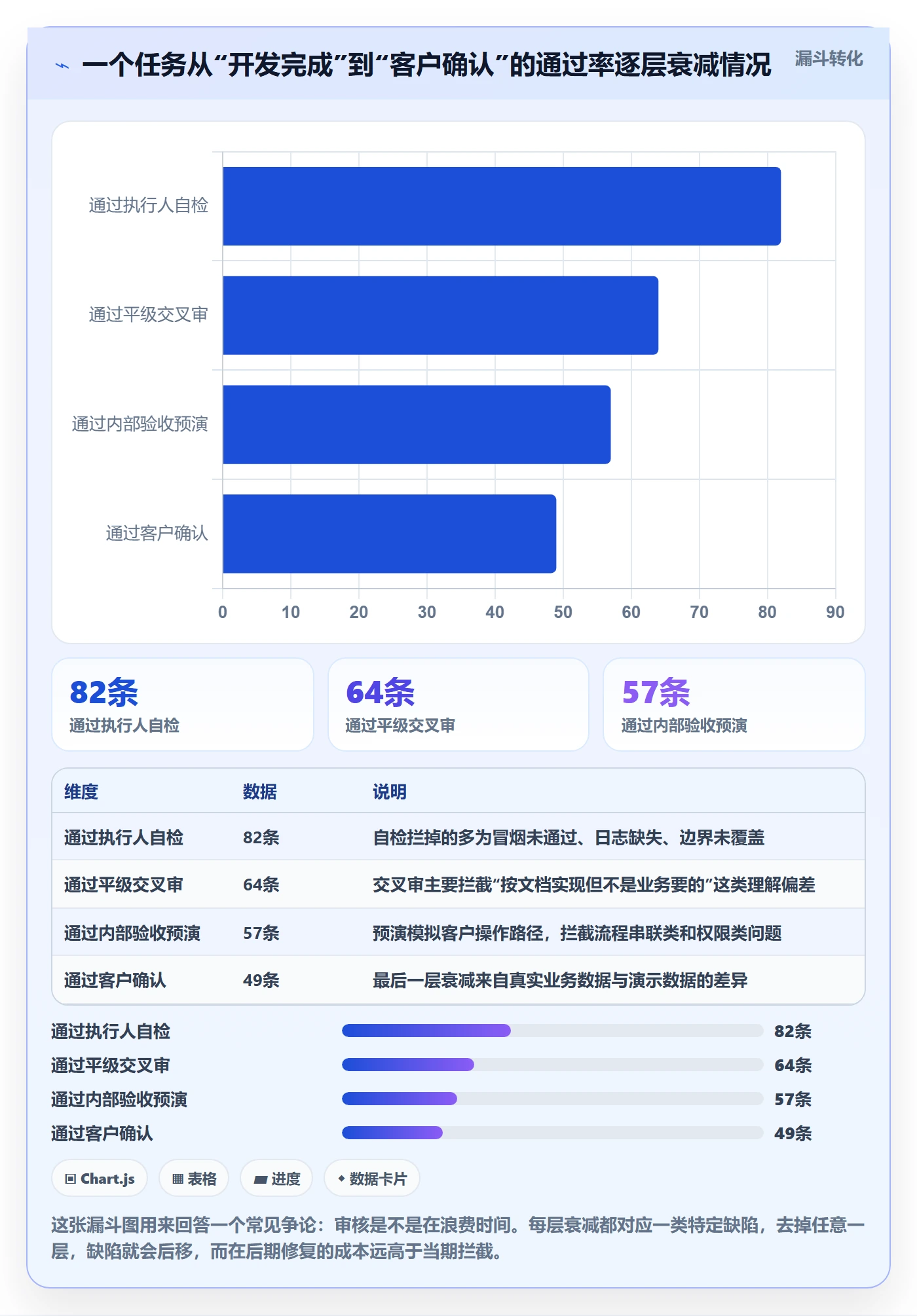Screen dimensions: 917x1316
Task: Click description 最后一层衰减来自真实业务数据
Action: (x=560, y=980)
